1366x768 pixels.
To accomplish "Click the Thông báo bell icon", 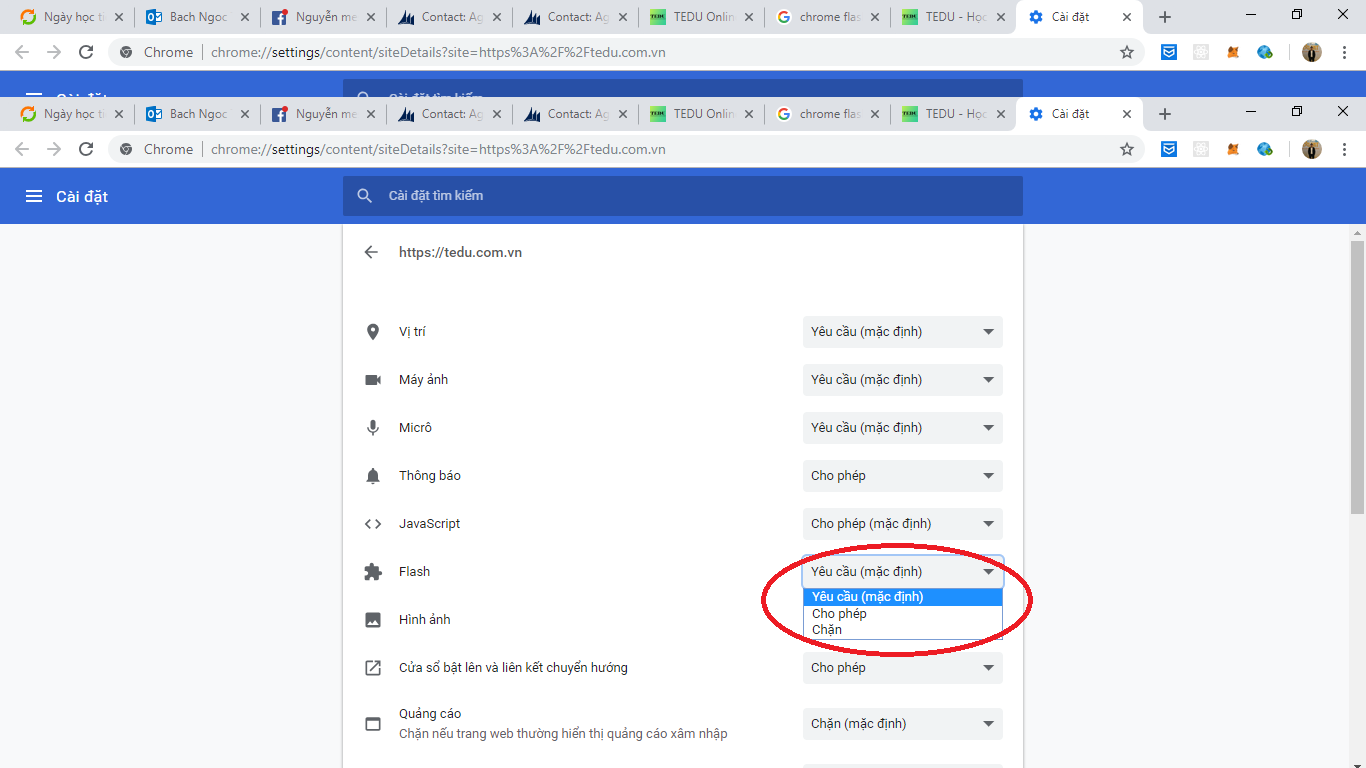I will [x=373, y=476].
